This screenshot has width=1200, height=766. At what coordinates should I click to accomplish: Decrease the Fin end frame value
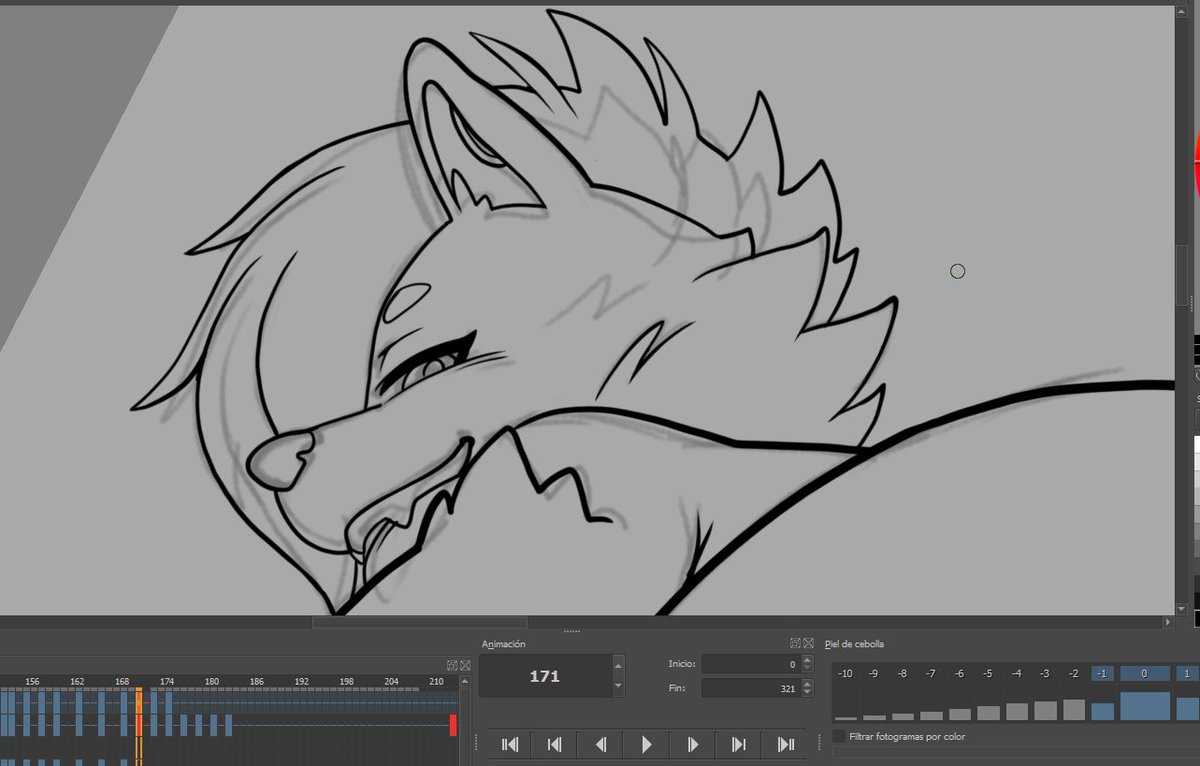[x=807, y=693]
